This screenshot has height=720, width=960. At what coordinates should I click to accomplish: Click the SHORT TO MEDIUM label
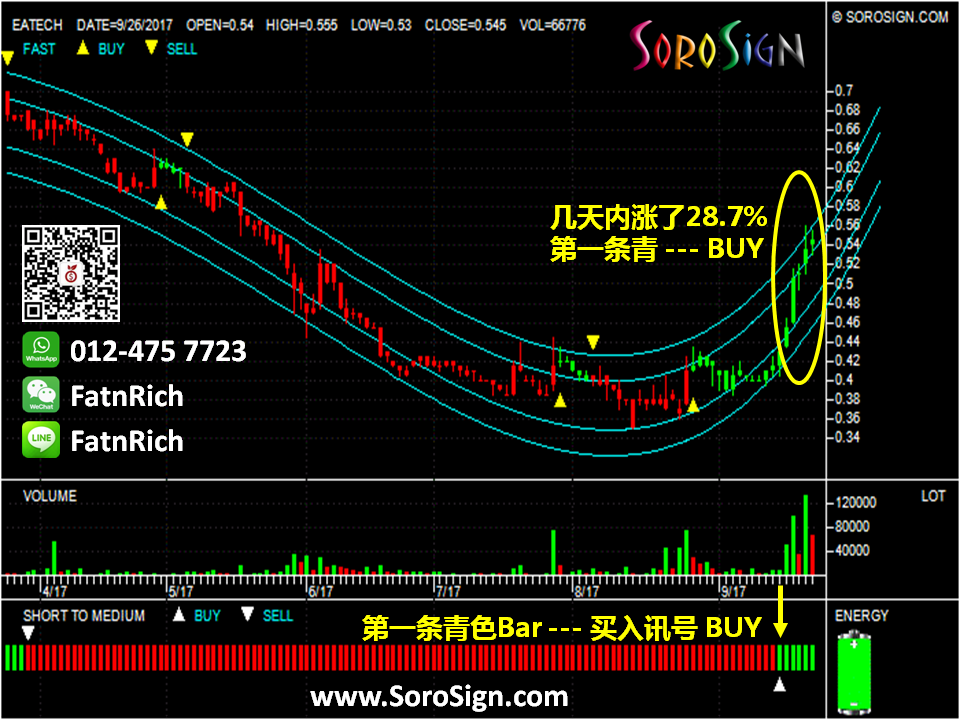click(84, 615)
